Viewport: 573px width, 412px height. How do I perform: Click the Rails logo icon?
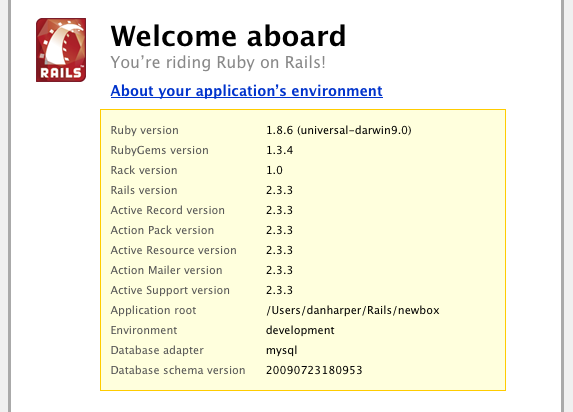pyautogui.click(x=61, y=50)
